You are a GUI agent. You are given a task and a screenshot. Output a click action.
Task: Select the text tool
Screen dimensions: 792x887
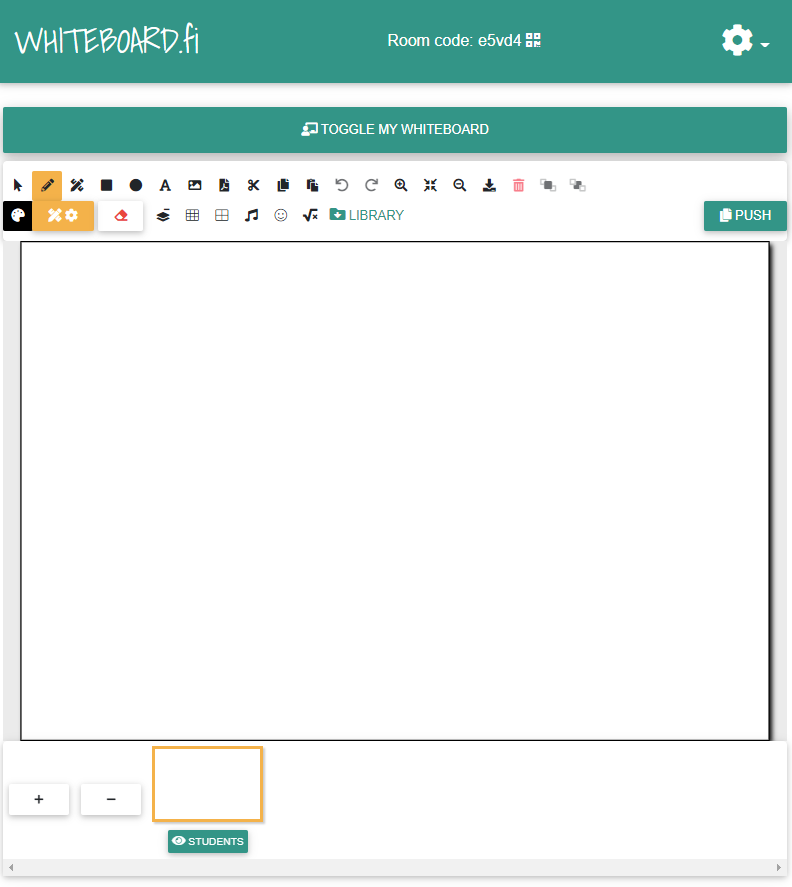tap(165, 185)
